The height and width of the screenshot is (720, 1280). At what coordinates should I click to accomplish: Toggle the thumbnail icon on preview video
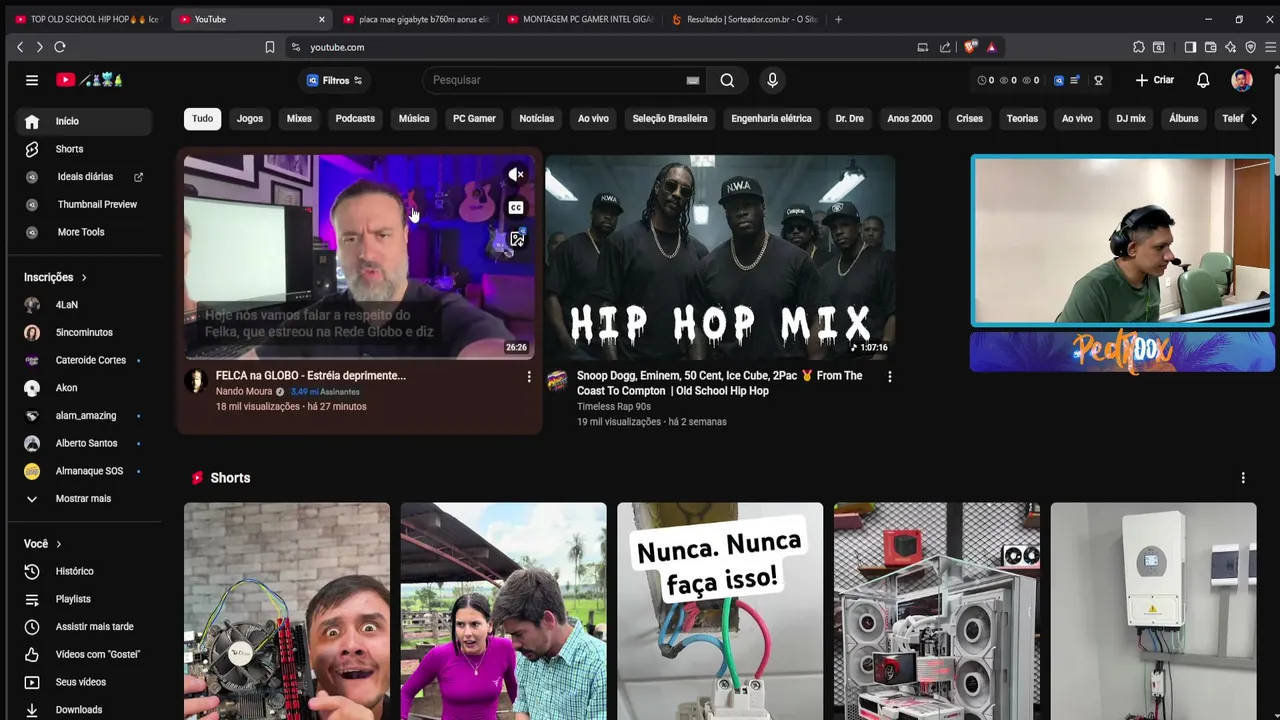click(x=517, y=239)
